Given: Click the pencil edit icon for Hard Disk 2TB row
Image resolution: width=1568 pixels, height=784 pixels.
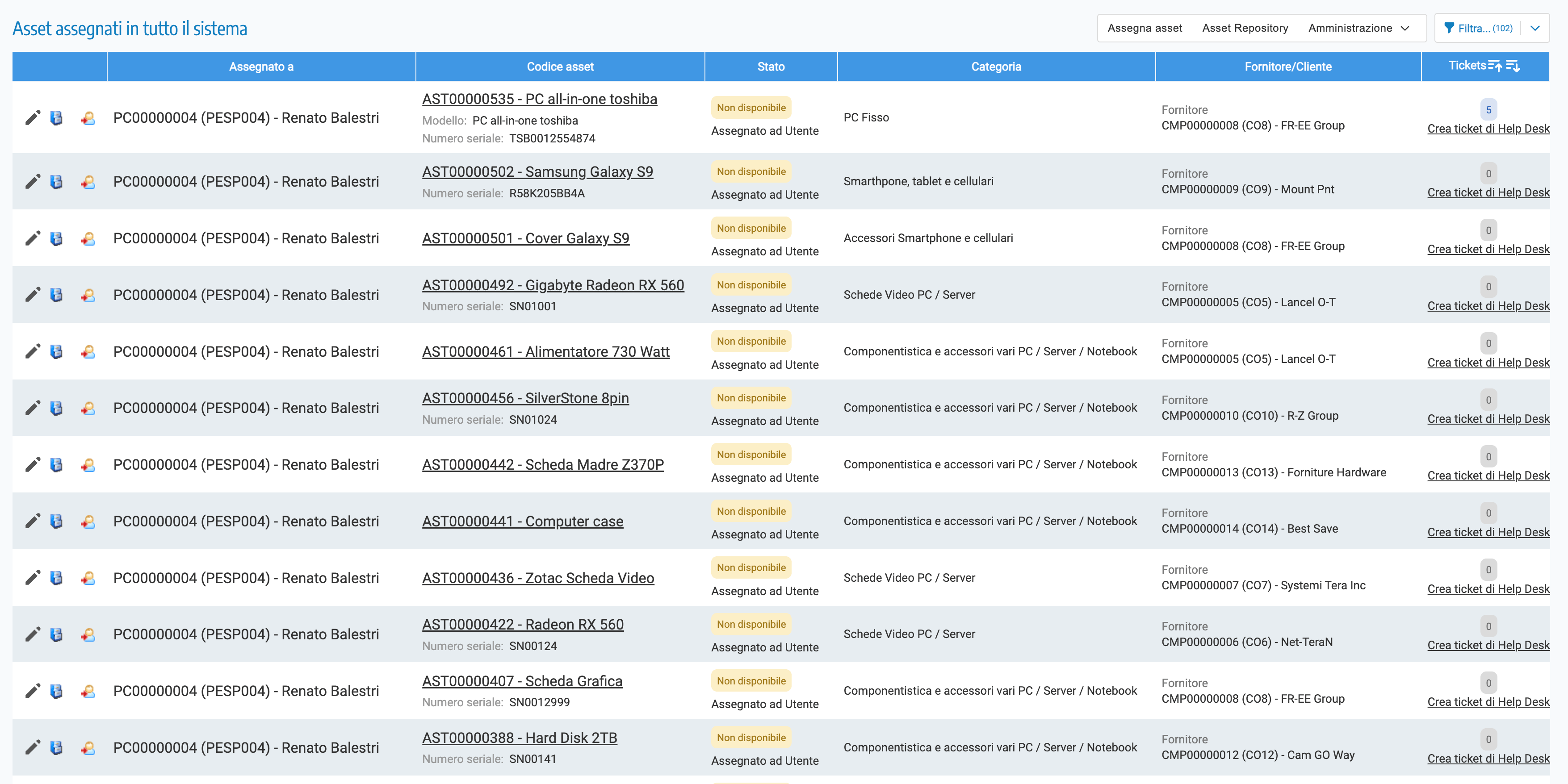Looking at the screenshot, I should point(32,747).
